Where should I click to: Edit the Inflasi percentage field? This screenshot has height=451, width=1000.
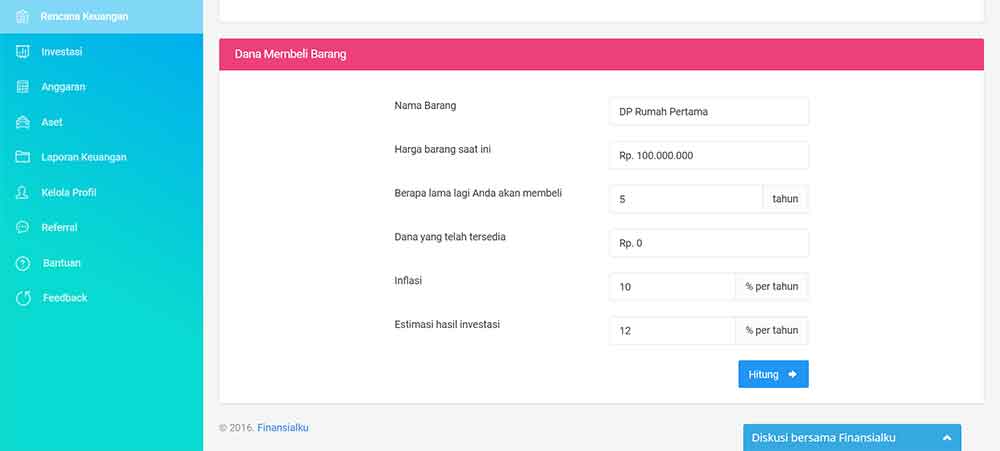coord(672,287)
